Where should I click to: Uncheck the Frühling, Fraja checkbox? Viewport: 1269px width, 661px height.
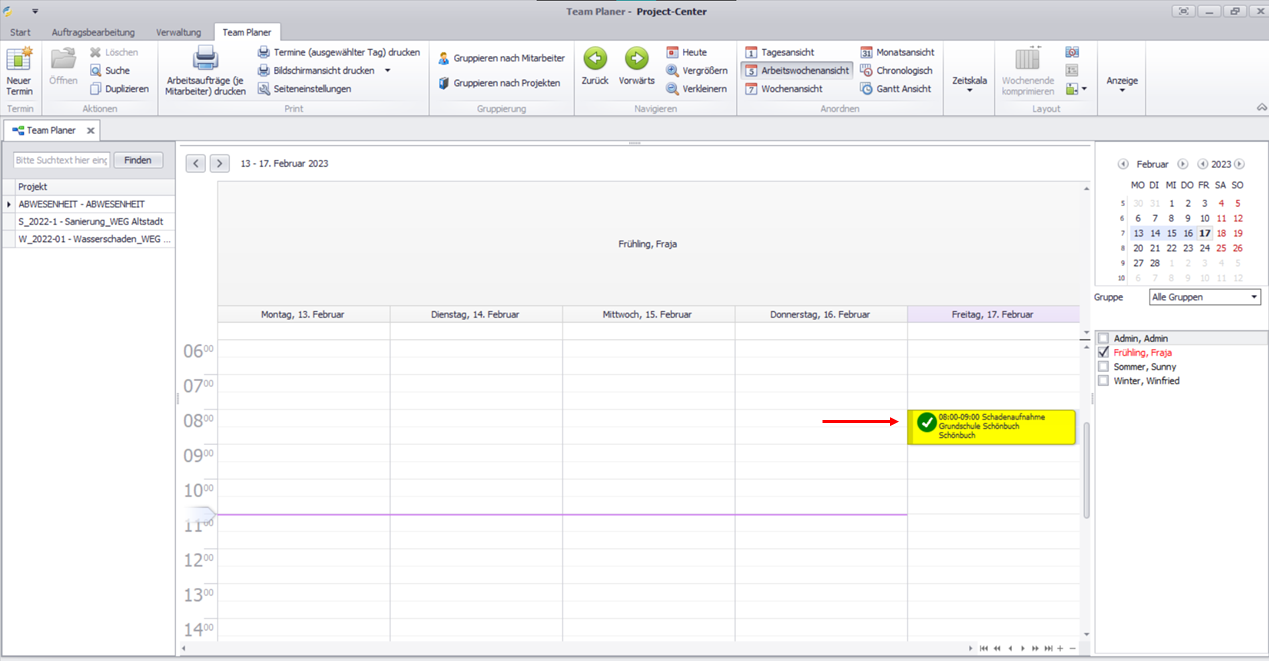[1103, 353]
